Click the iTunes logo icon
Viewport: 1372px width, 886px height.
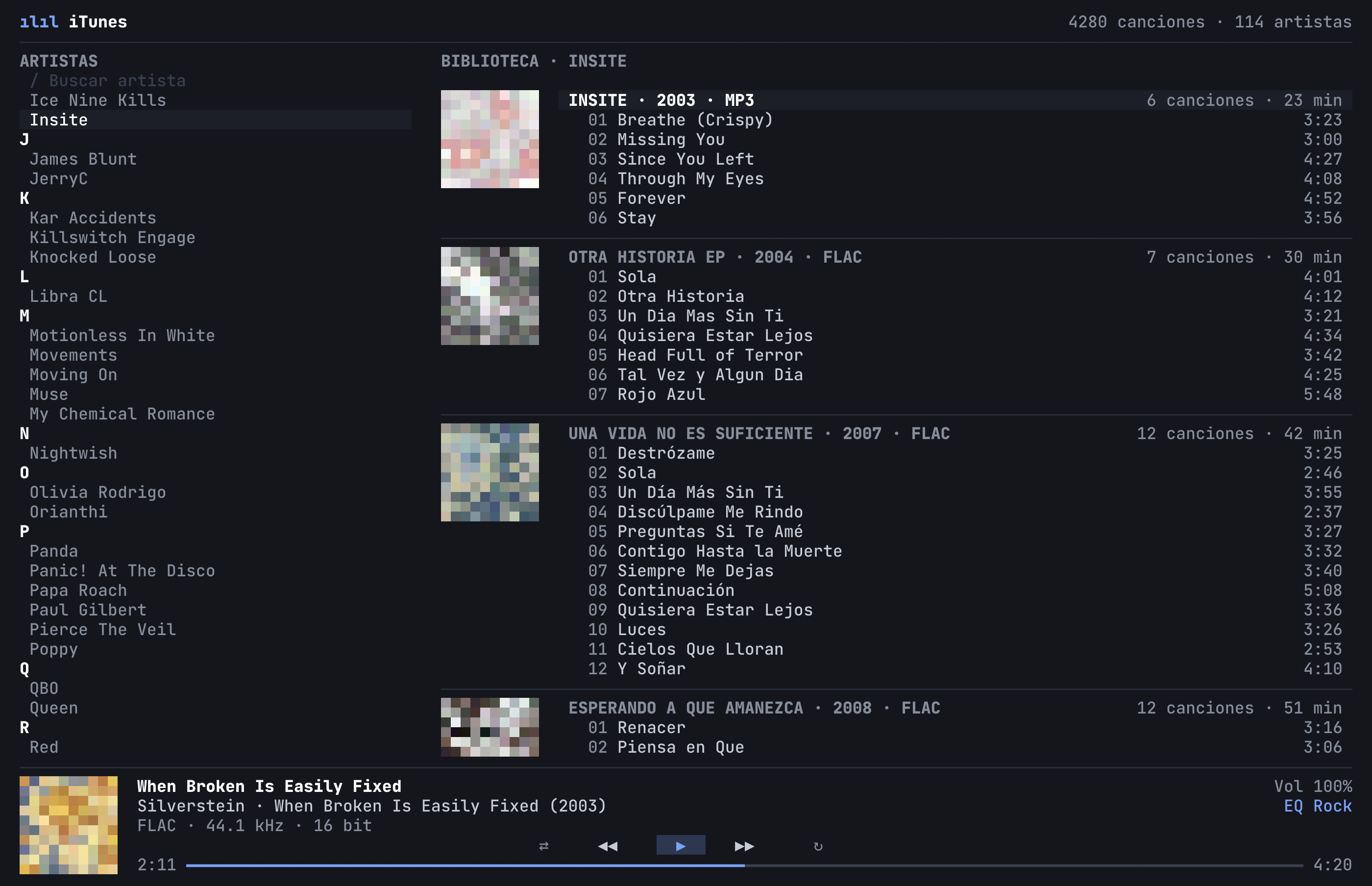pos(39,22)
